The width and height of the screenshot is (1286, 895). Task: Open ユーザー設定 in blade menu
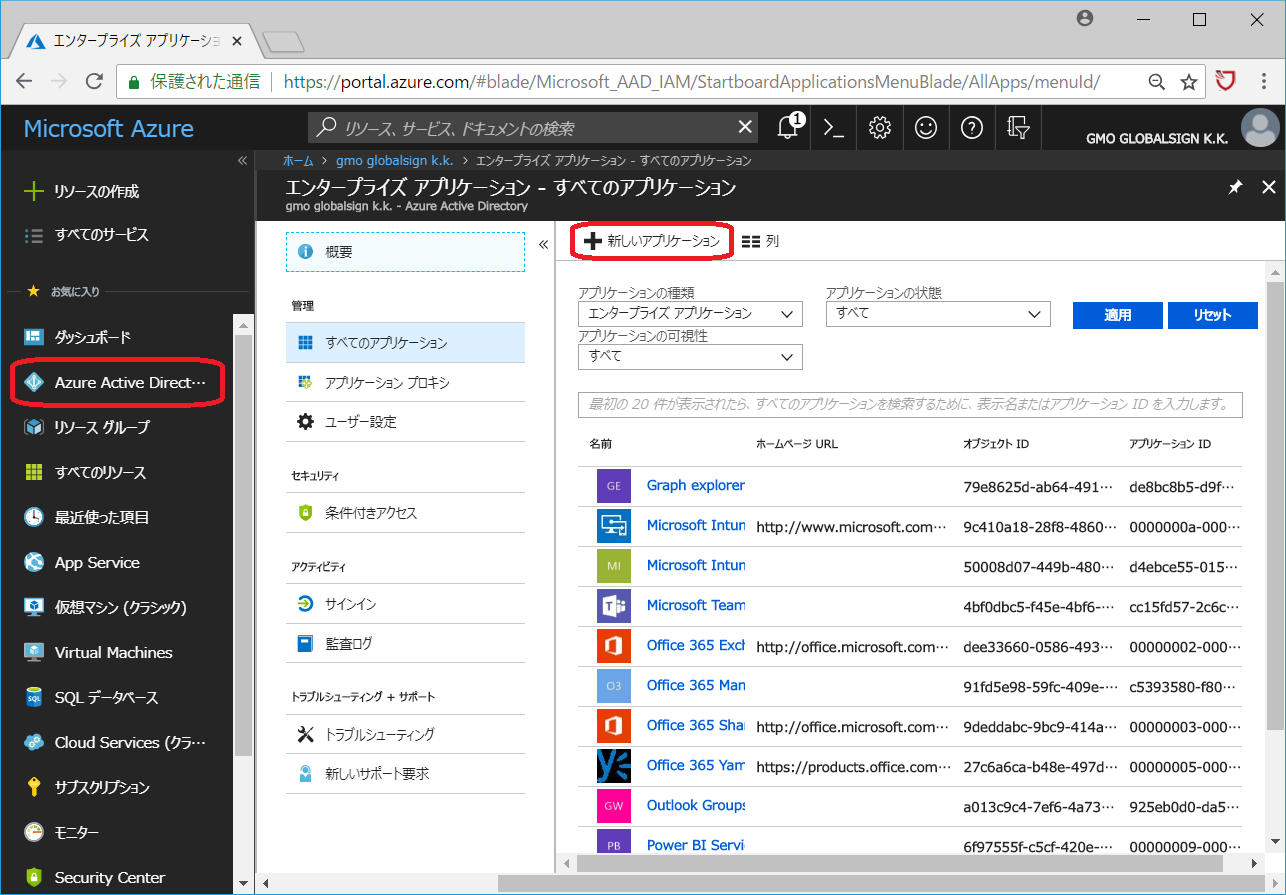pos(405,421)
